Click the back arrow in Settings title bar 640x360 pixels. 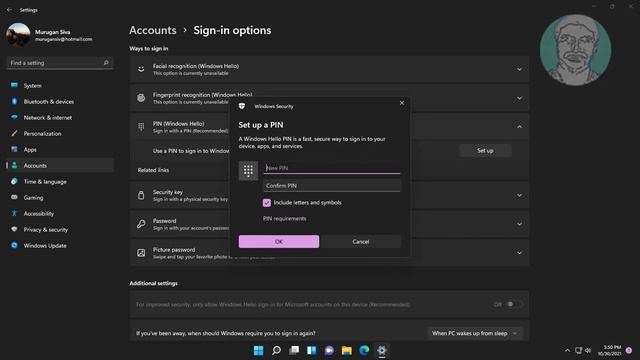[x=9, y=9]
